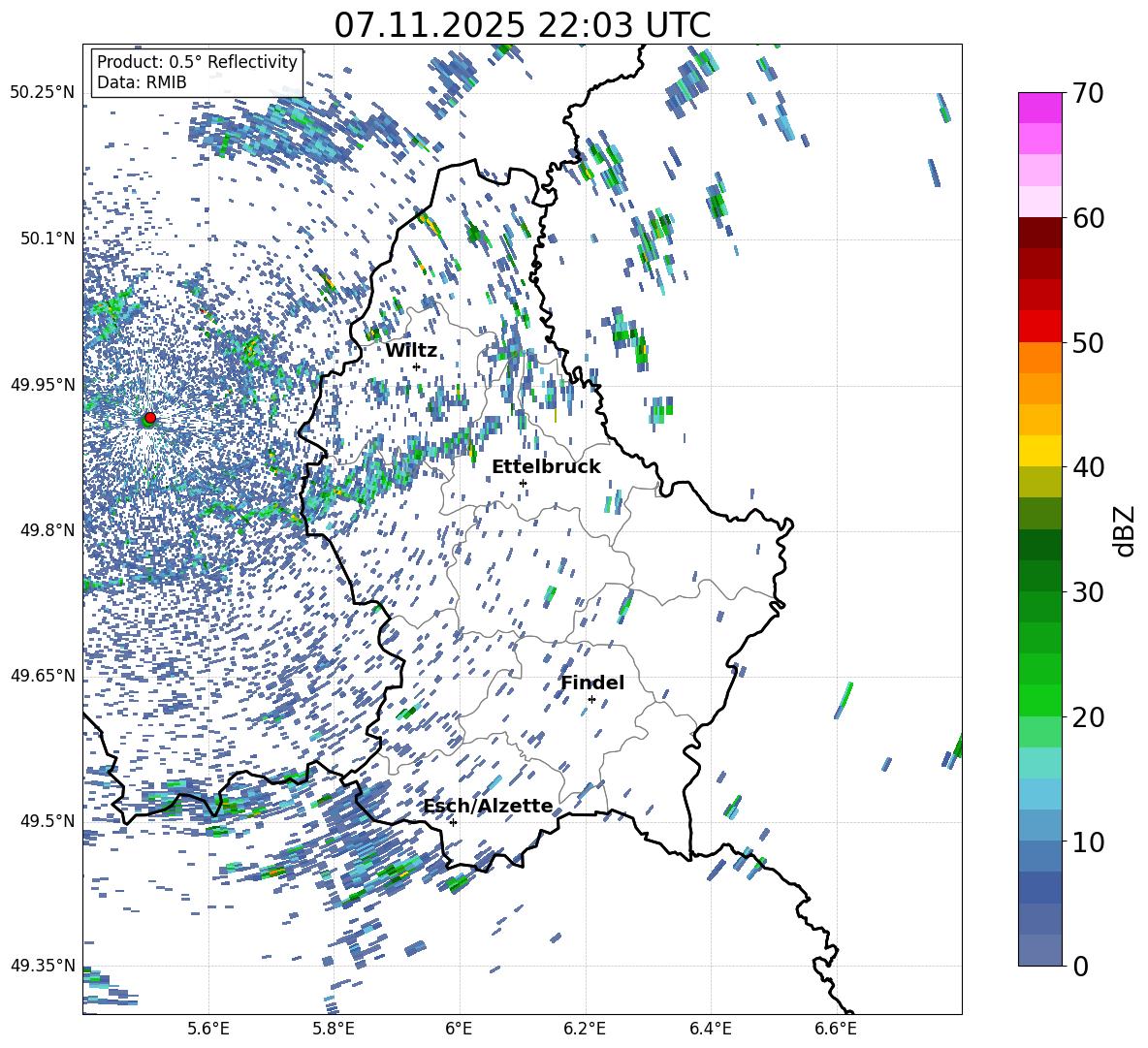The image size is (1148, 1048).
Task: Click the 6.6°E longitude label
Action: [x=836, y=1029]
